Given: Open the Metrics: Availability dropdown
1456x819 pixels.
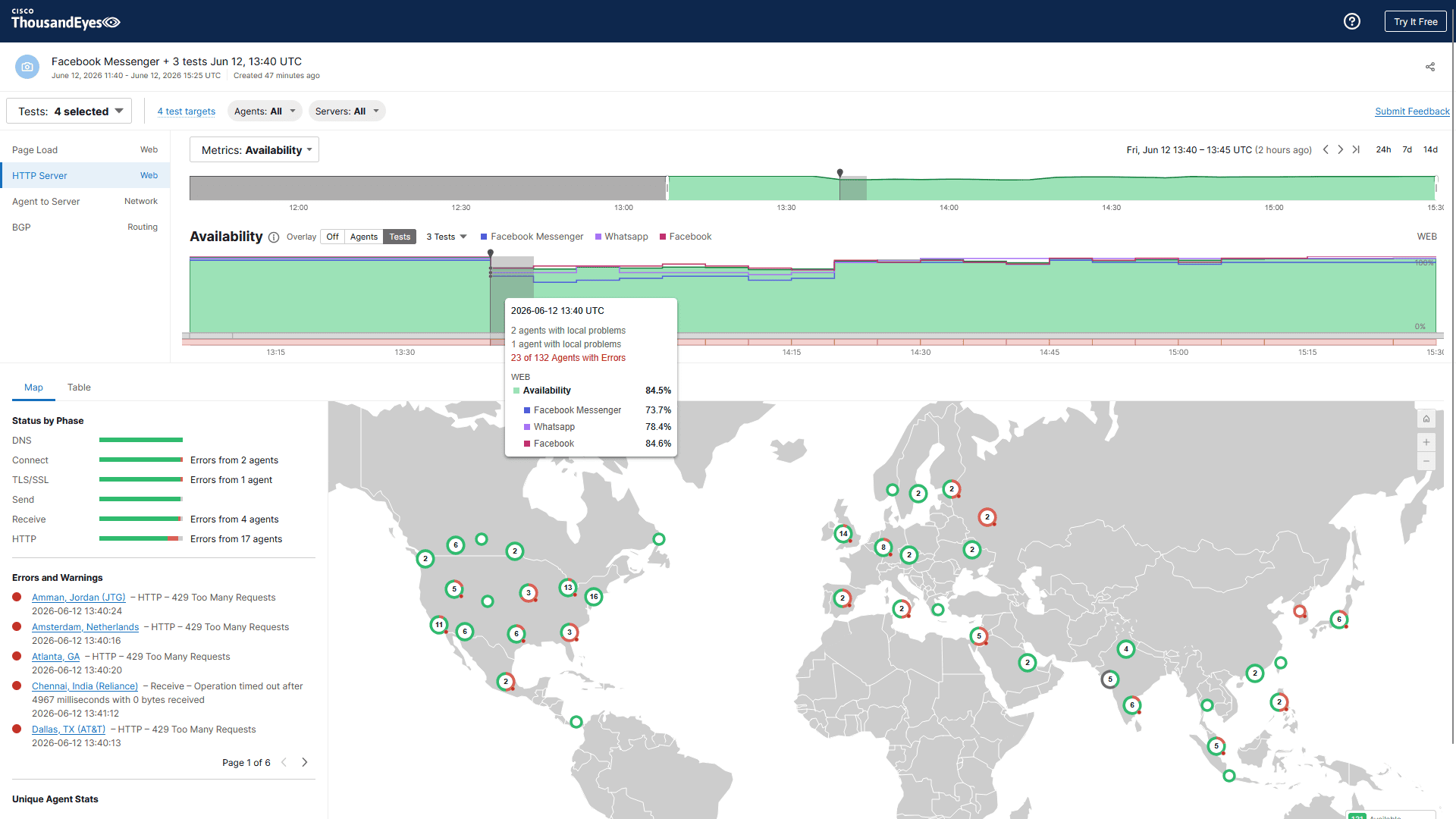Looking at the screenshot, I should (254, 150).
